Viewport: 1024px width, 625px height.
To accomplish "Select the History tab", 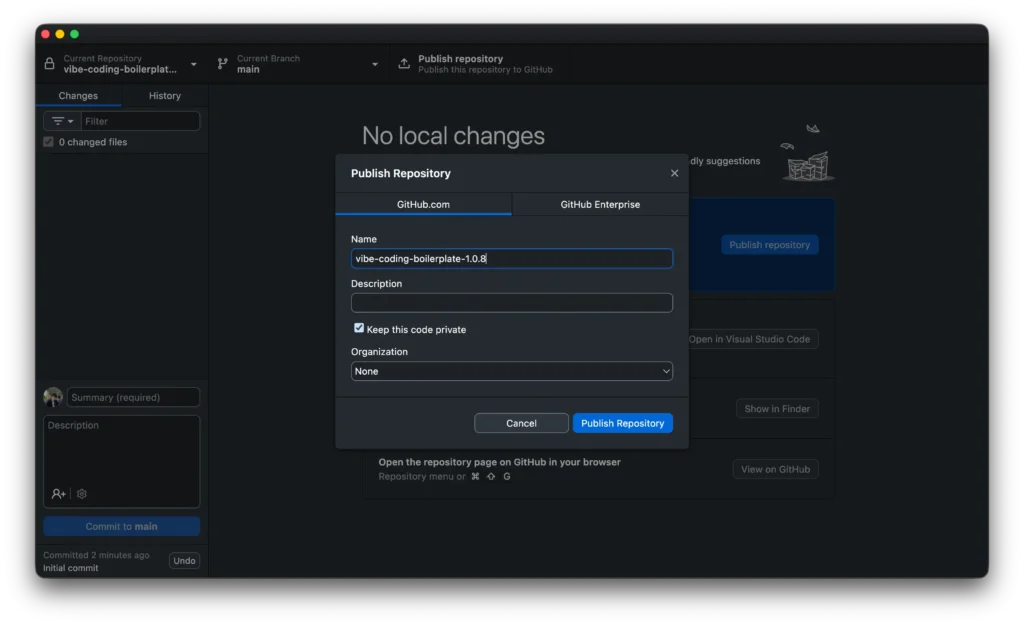I will [165, 95].
